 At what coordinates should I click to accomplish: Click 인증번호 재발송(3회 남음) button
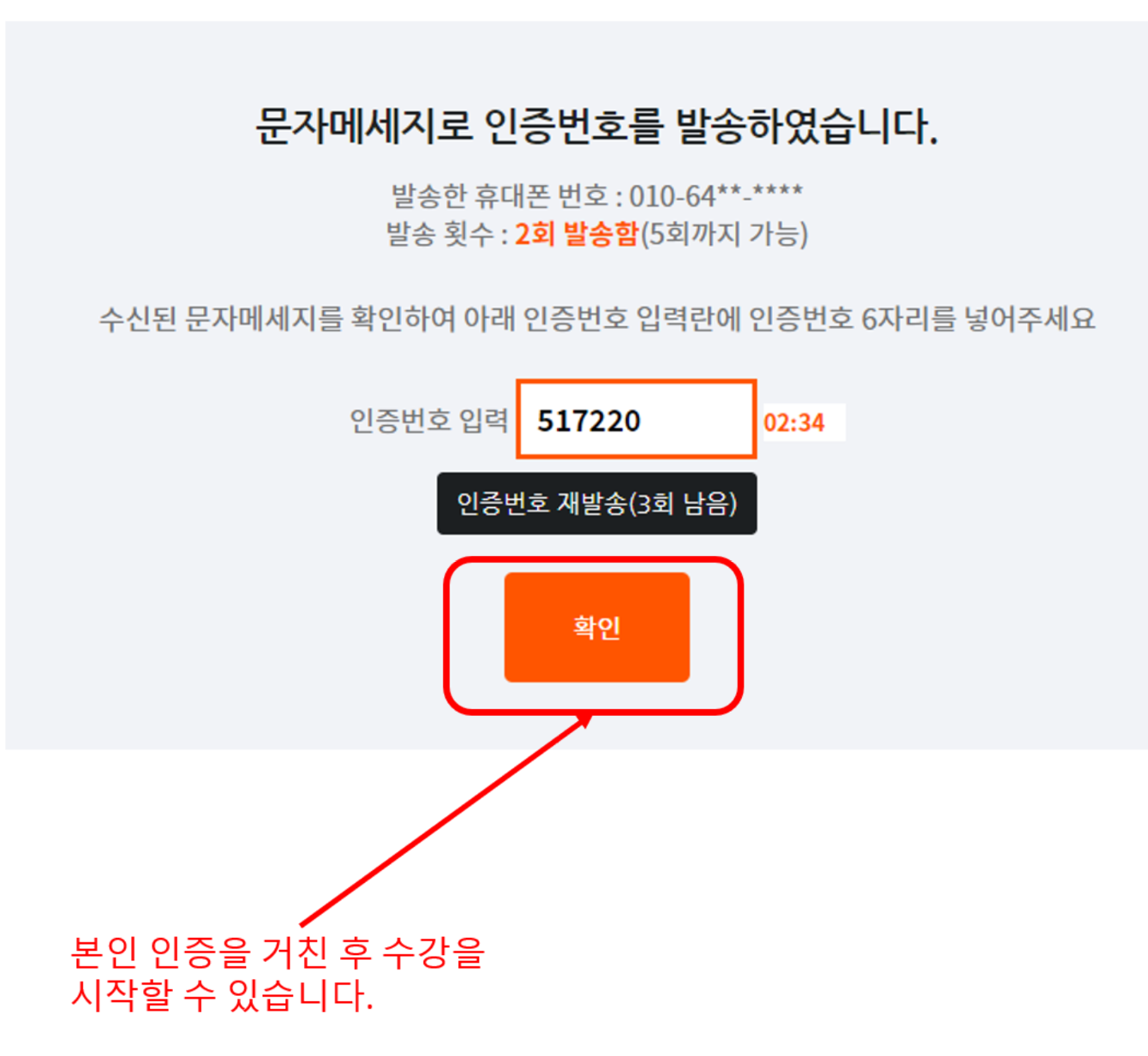[596, 504]
